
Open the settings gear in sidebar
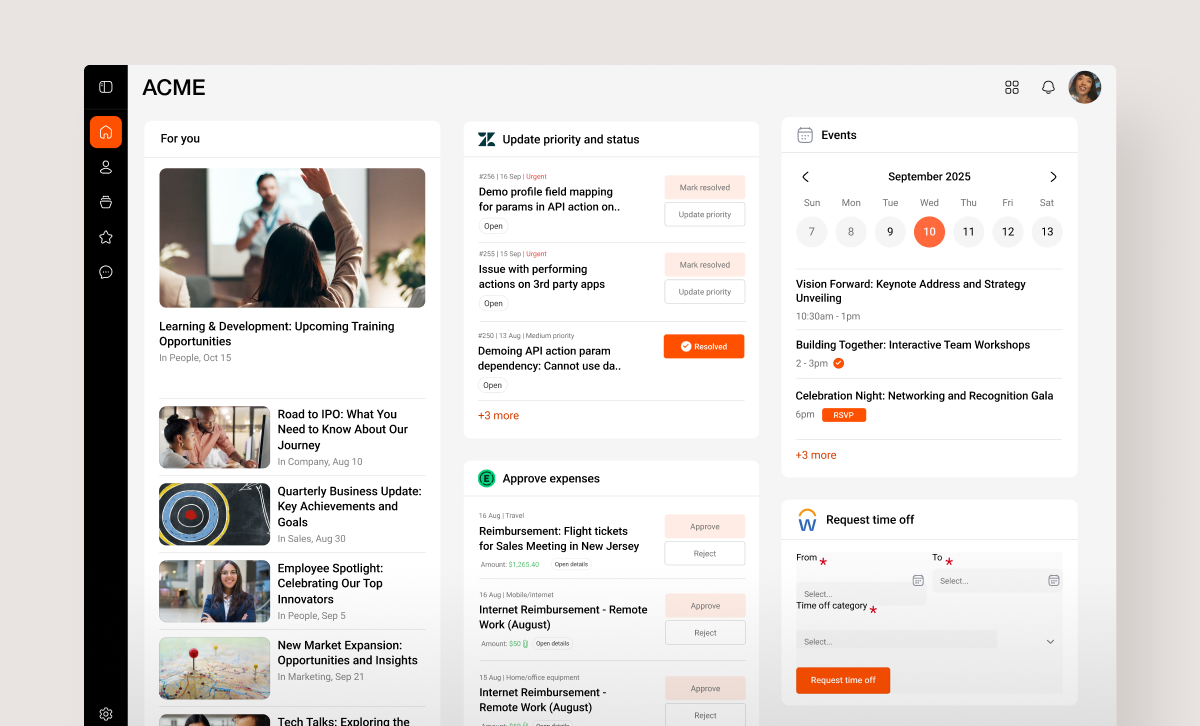coord(106,714)
